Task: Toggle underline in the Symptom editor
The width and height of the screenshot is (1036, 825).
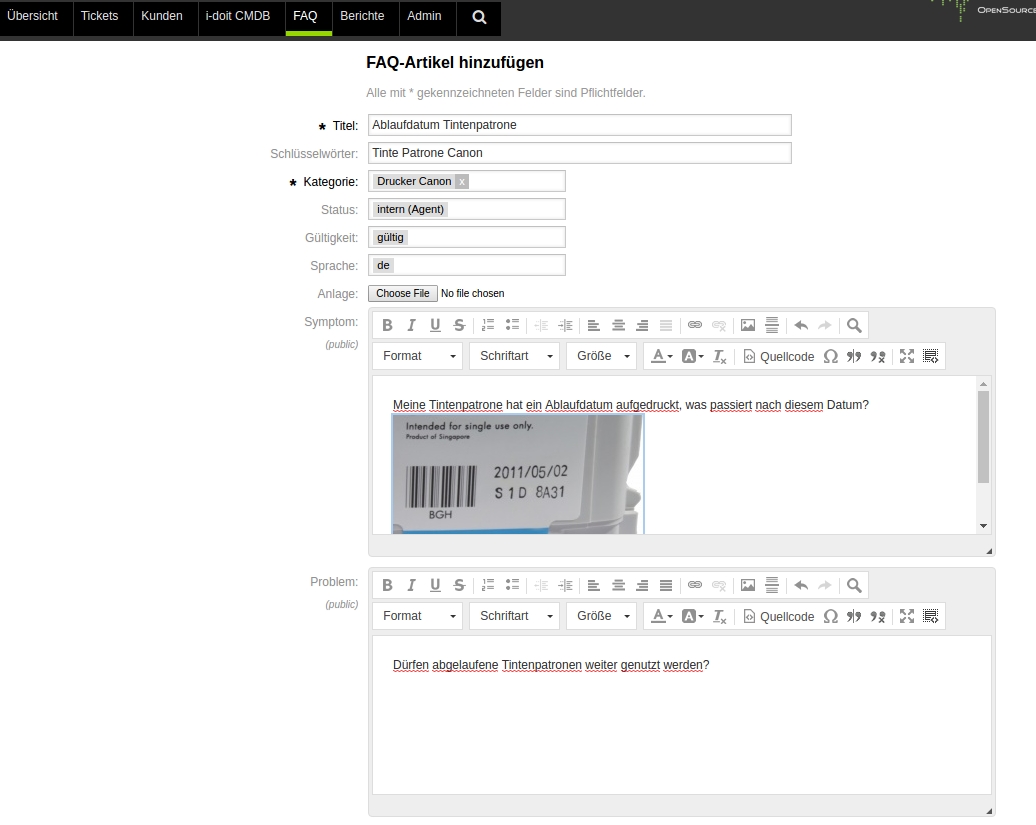Action: click(435, 325)
